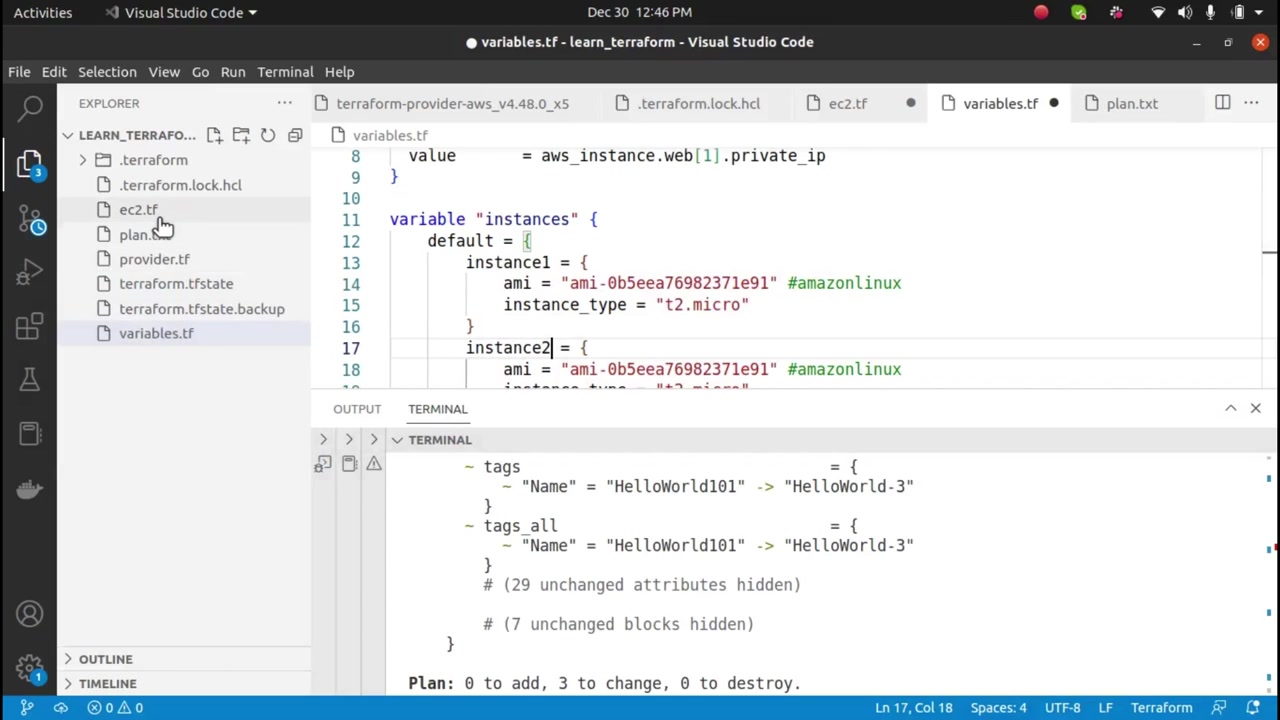Viewport: 1280px width, 720px height.
Task: Click the first terminal toolbar icon below chevrons
Action: click(x=323, y=464)
